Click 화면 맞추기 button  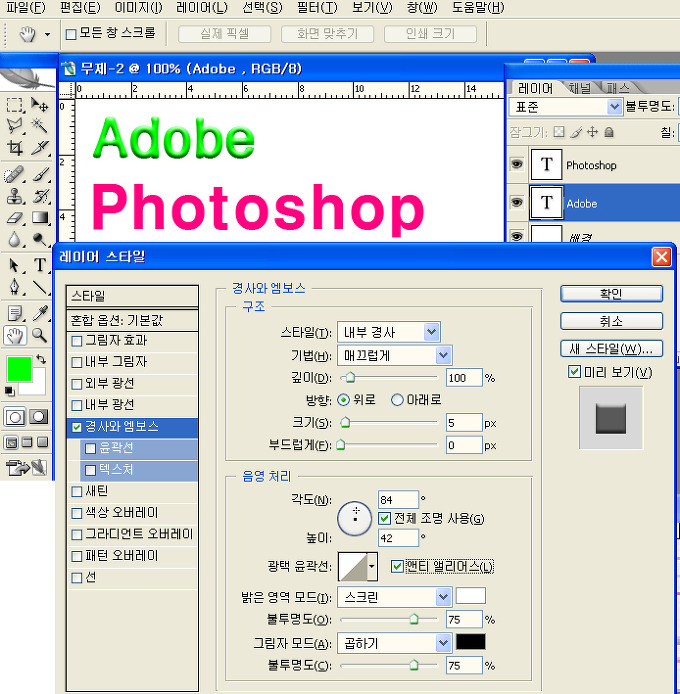tap(327, 34)
